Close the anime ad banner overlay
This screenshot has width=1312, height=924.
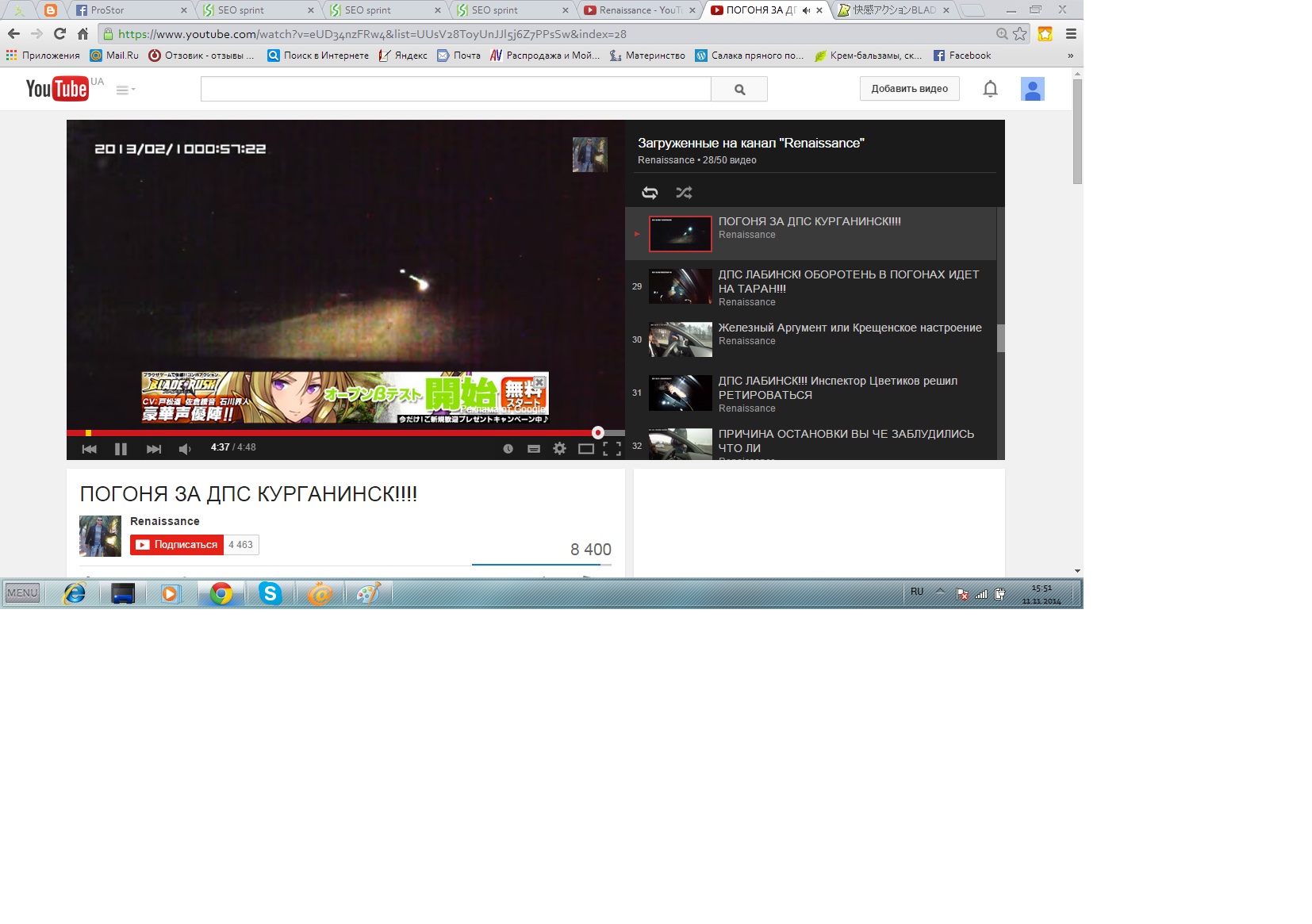tap(539, 381)
